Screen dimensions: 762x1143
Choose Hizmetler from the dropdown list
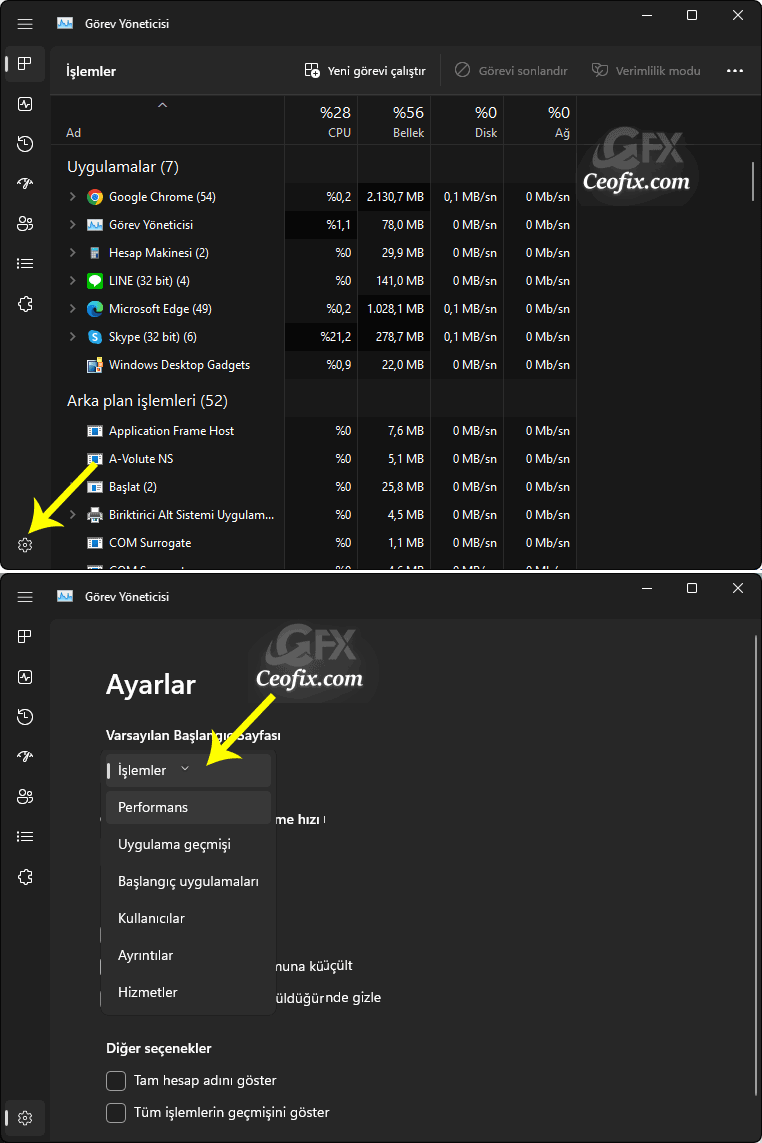tap(188, 993)
